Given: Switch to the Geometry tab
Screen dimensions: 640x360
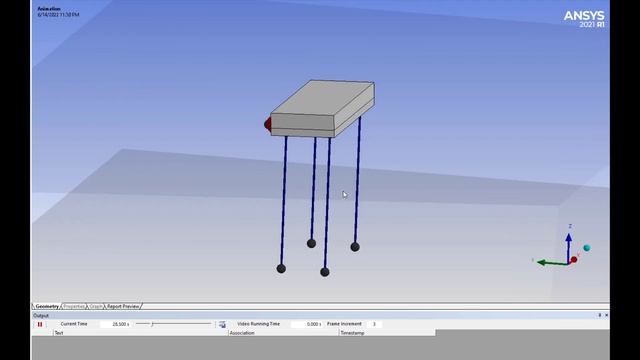Looking at the screenshot, I should click(x=47, y=306).
